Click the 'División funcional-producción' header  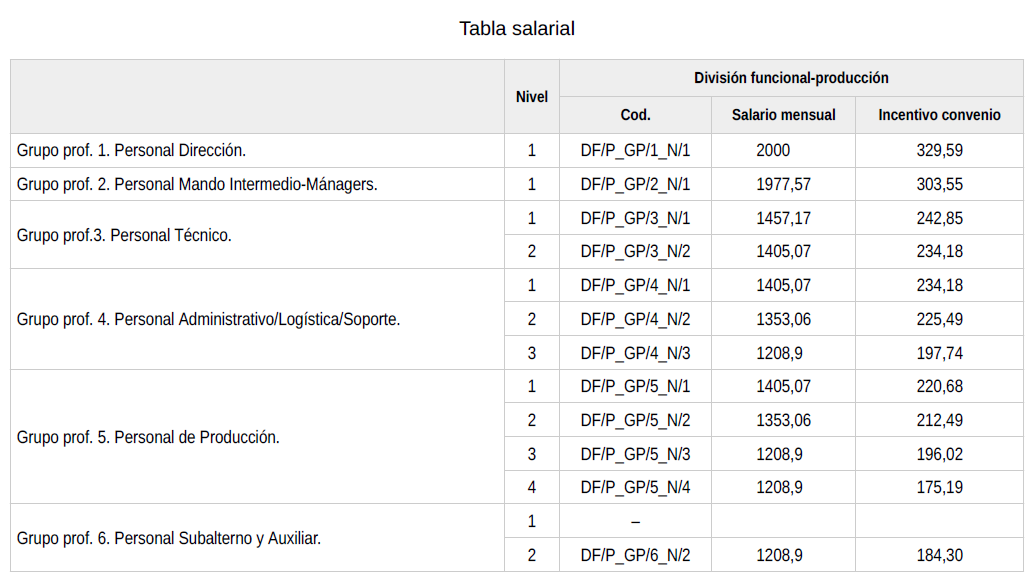coord(791,78)
